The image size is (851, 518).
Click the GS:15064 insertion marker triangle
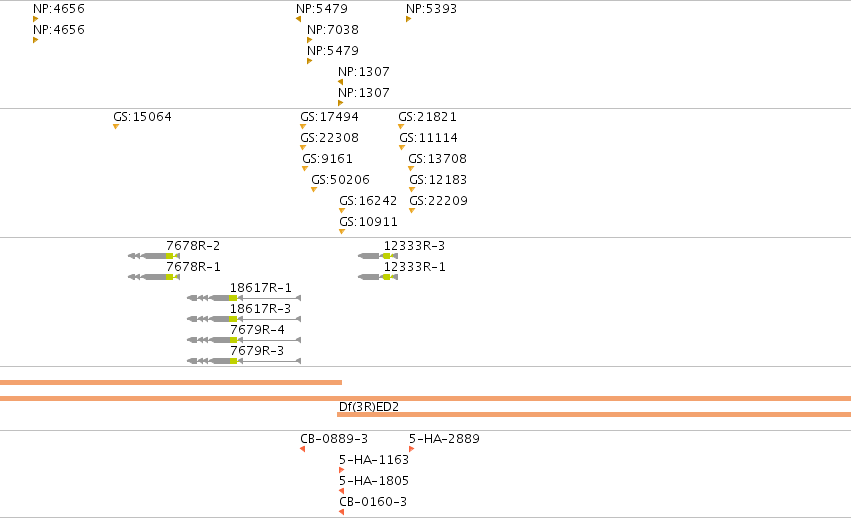click(116, 127)
